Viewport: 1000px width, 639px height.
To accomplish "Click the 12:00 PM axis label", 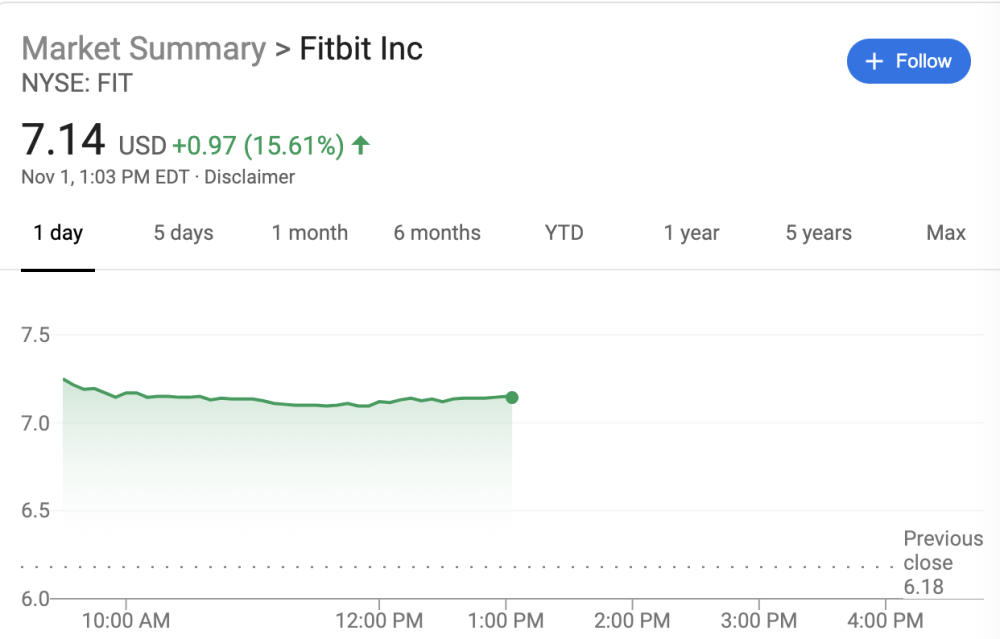I will (379, 621).
